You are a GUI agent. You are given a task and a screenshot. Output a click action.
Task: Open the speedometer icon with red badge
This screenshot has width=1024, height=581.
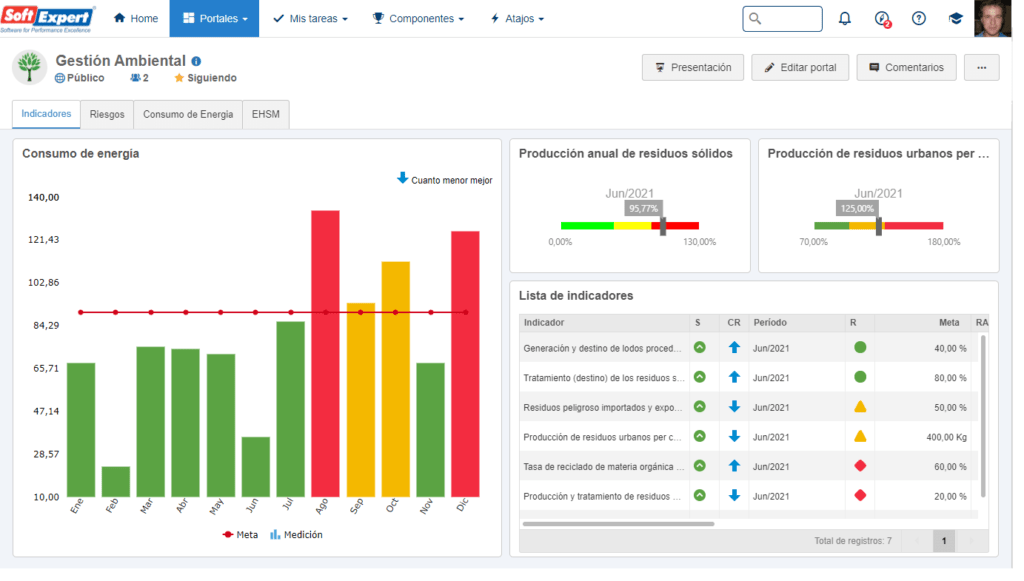click(x=881, y=19)
